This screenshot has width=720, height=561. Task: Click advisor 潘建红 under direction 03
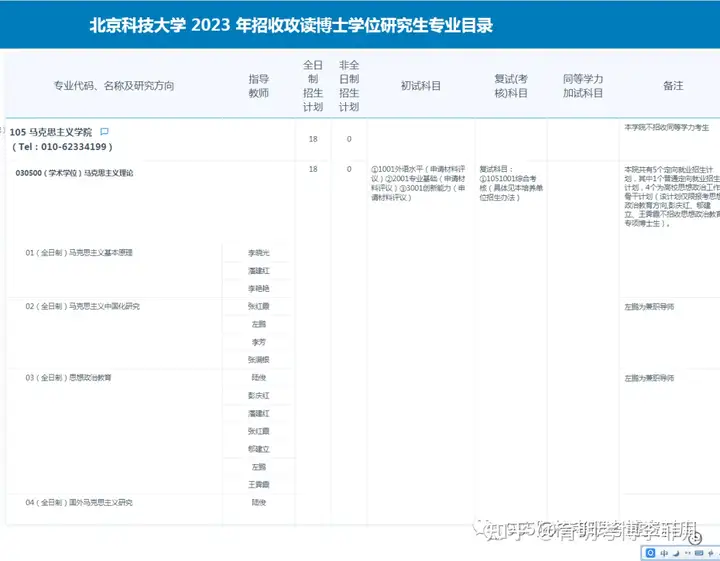(259, 414)
